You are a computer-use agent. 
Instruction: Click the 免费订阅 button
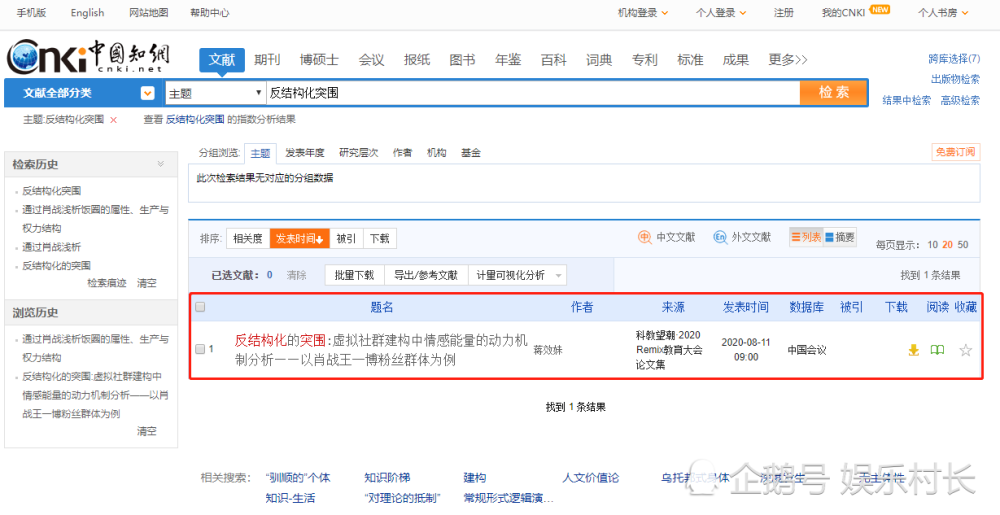pyautogui.click(x=955, y=152)
